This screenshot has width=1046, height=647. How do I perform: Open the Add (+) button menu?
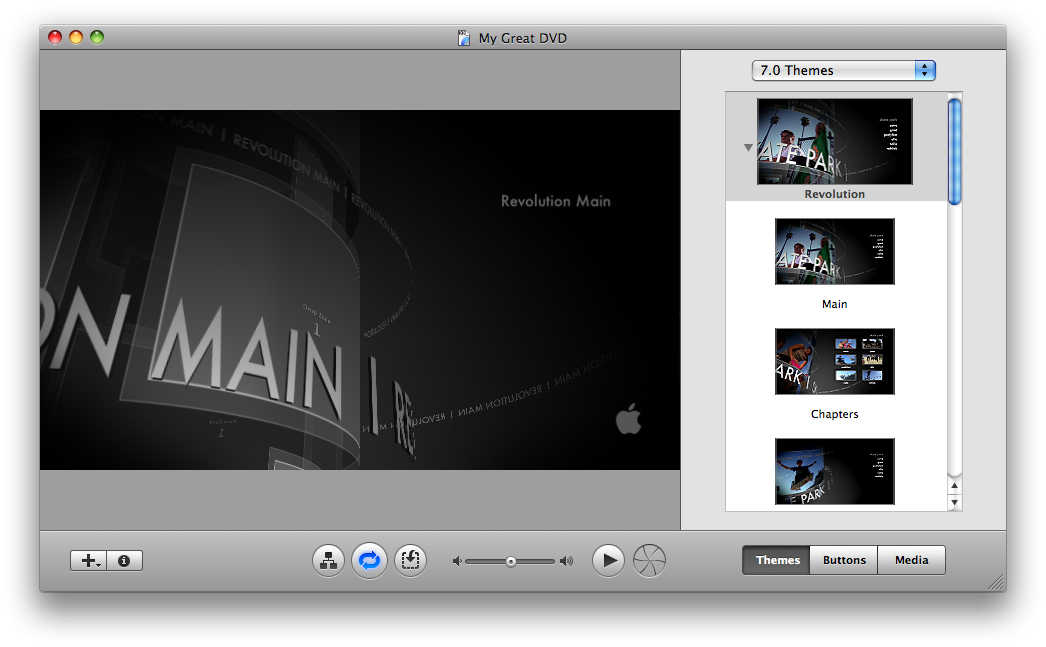[88, 561]
